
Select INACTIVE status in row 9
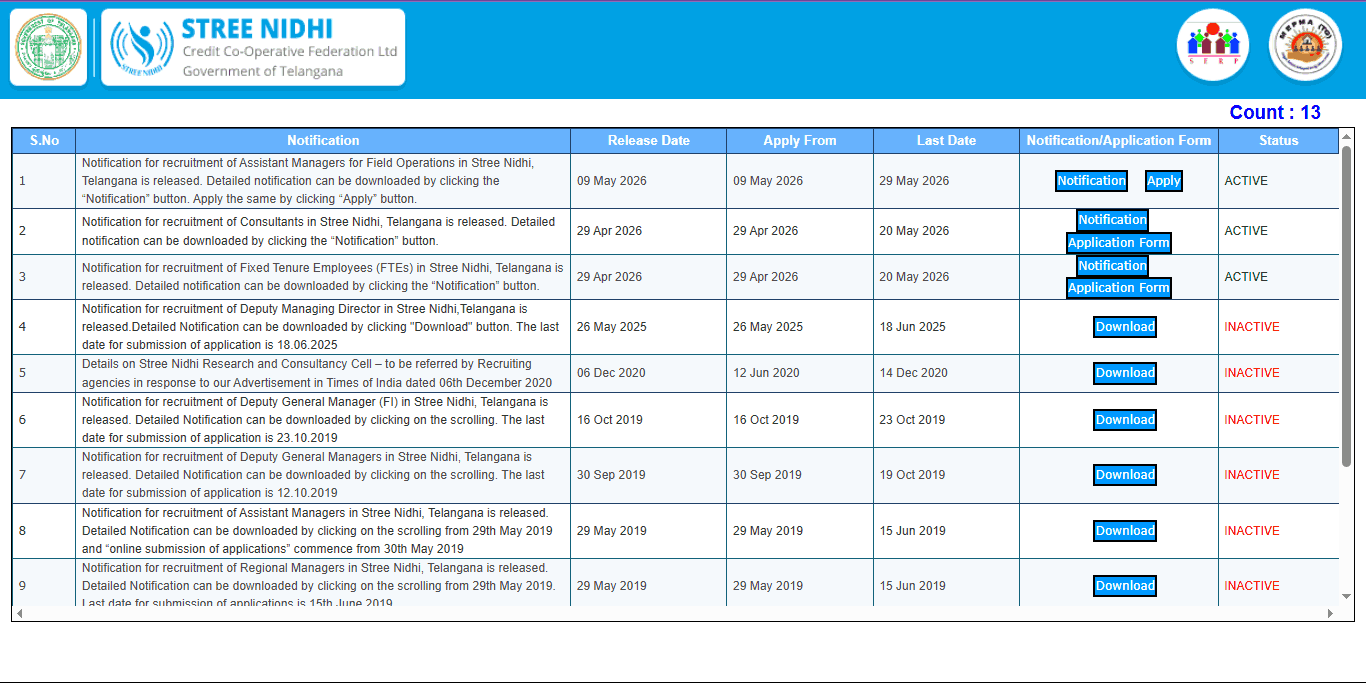[1252, 586]
